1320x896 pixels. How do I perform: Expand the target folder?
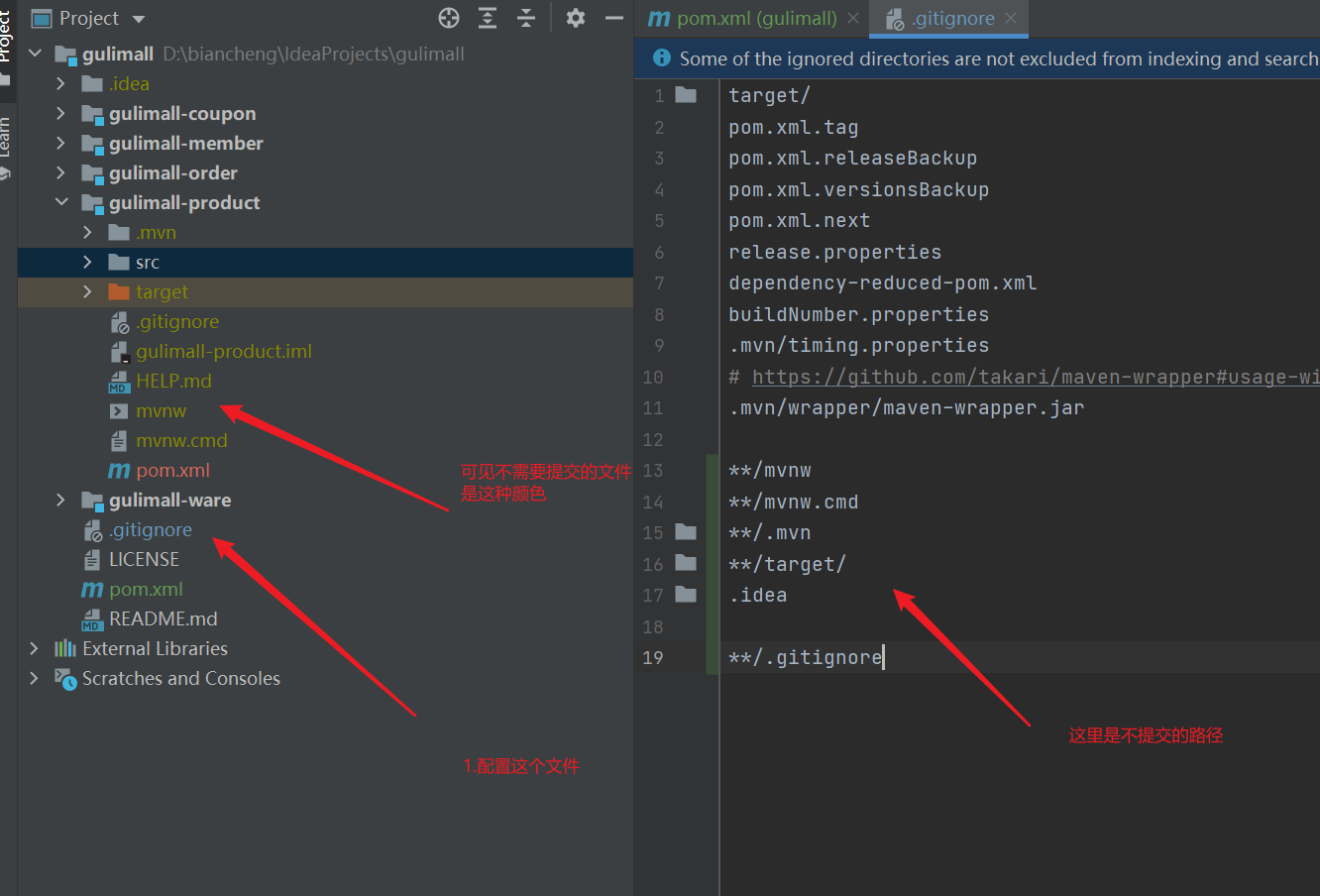tap(87, 291)
